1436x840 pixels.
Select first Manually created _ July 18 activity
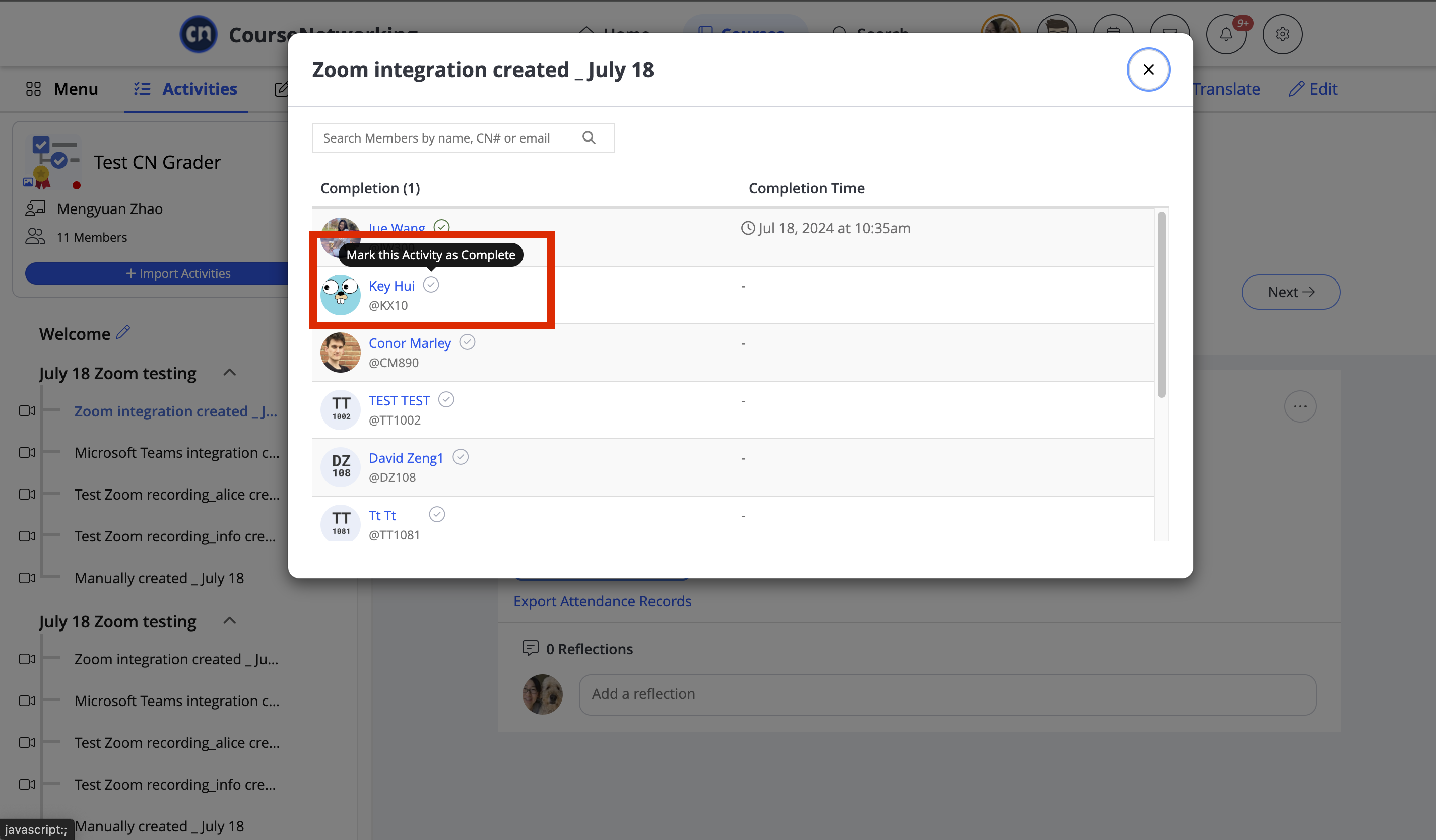[159, 578]
